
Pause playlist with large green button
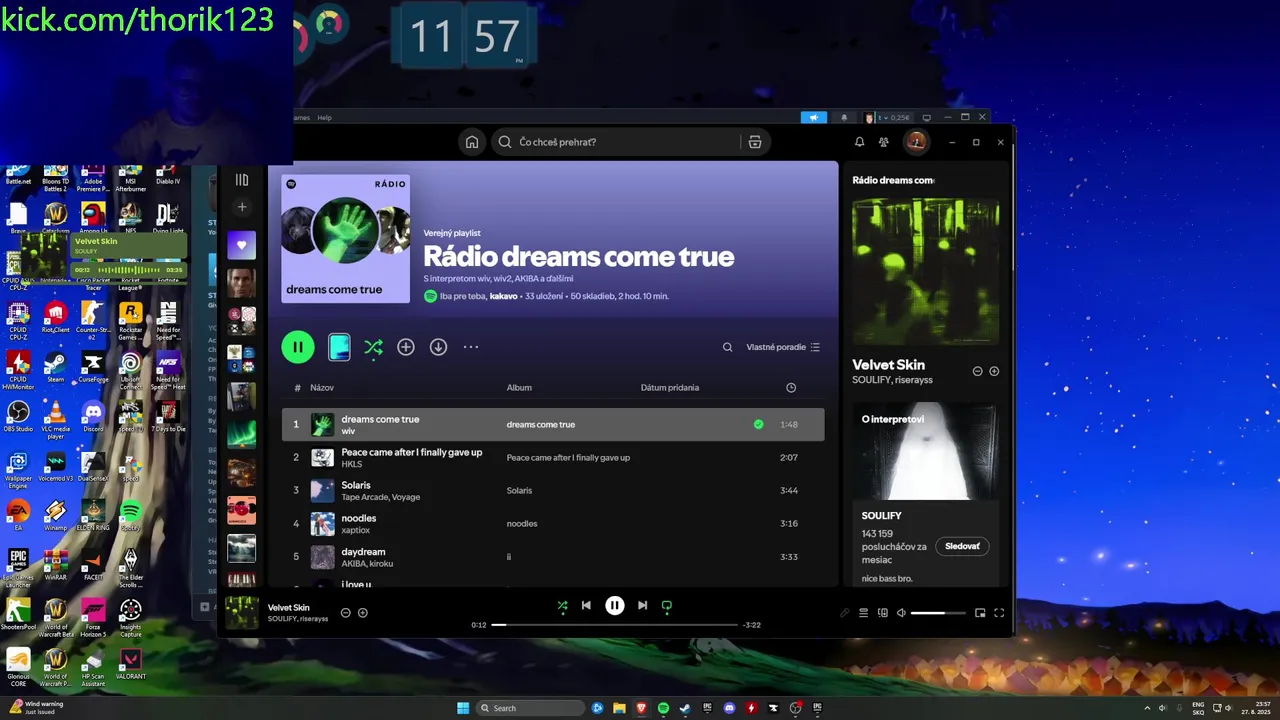[298, 347]
